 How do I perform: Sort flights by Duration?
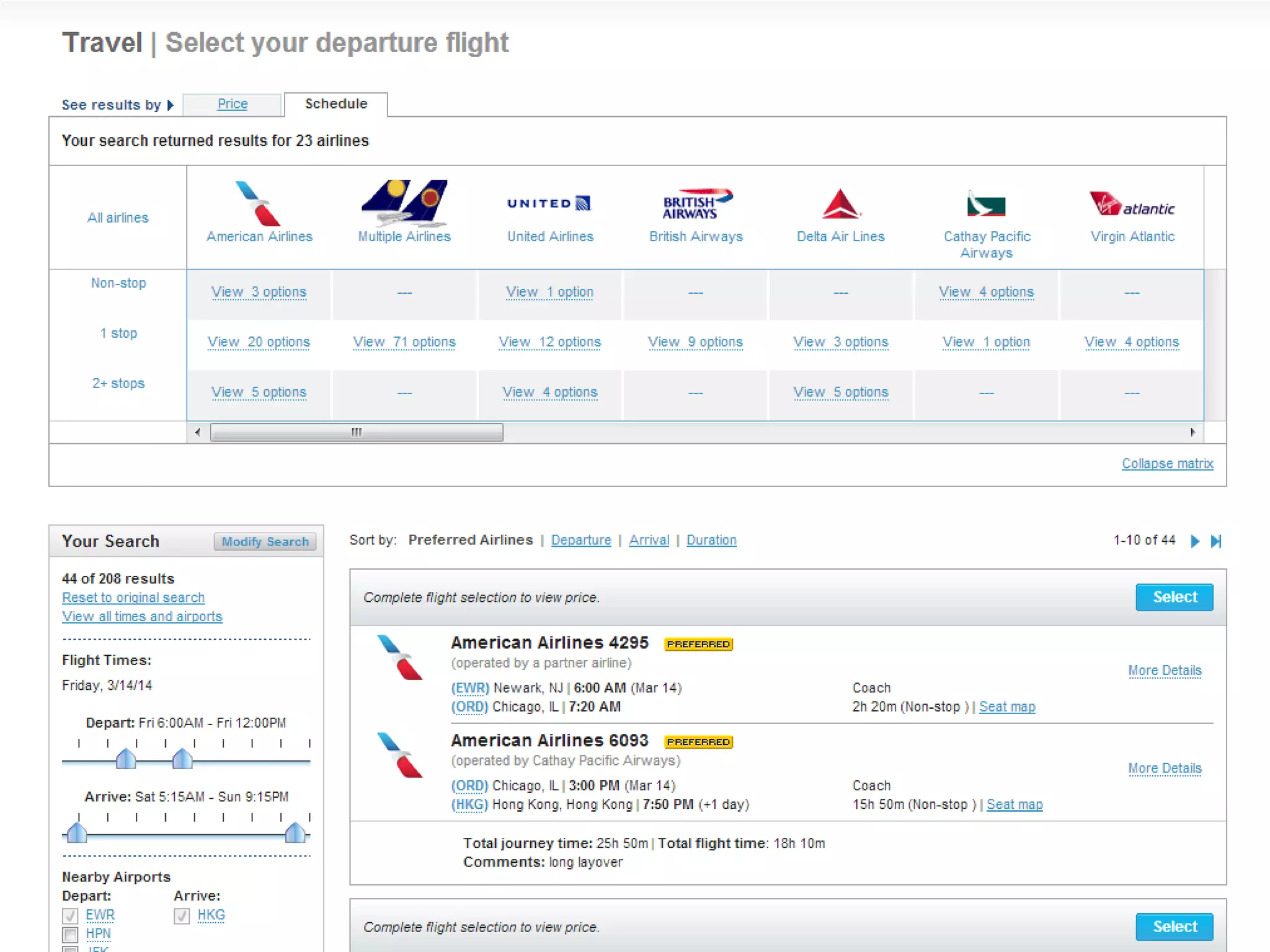(711, 540)
